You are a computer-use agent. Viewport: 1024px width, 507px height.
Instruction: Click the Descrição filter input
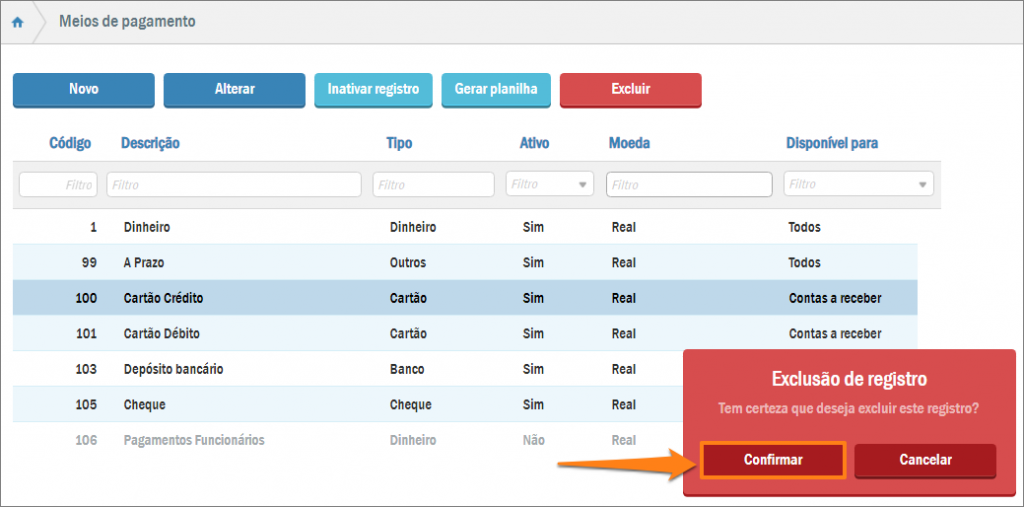point(234,184)
